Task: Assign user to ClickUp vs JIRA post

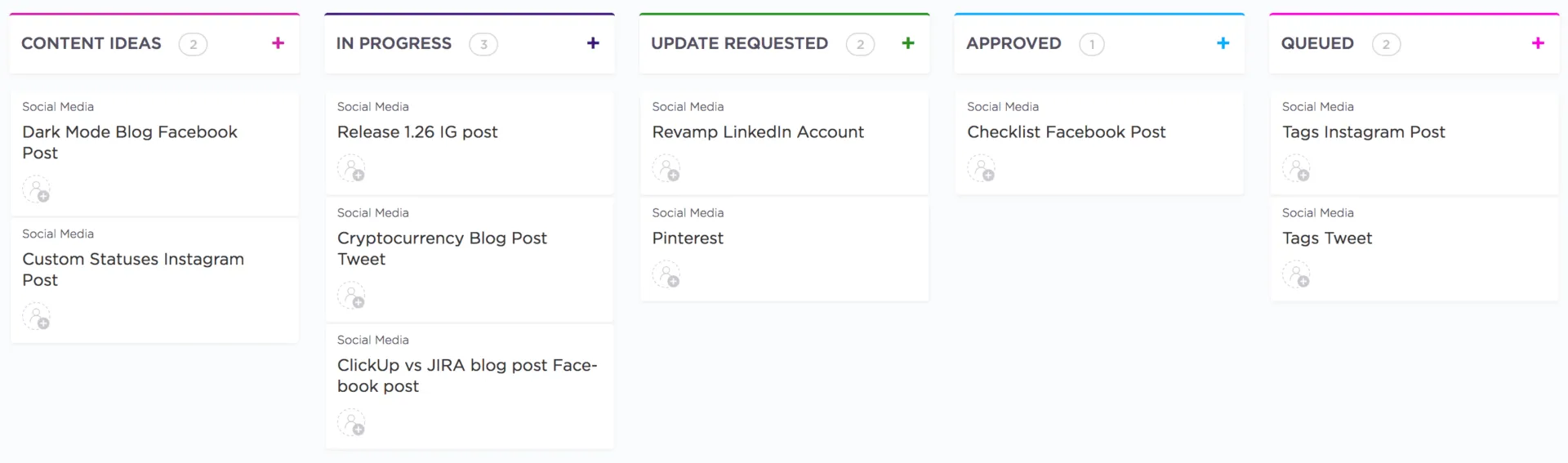Action: (352, 423)
